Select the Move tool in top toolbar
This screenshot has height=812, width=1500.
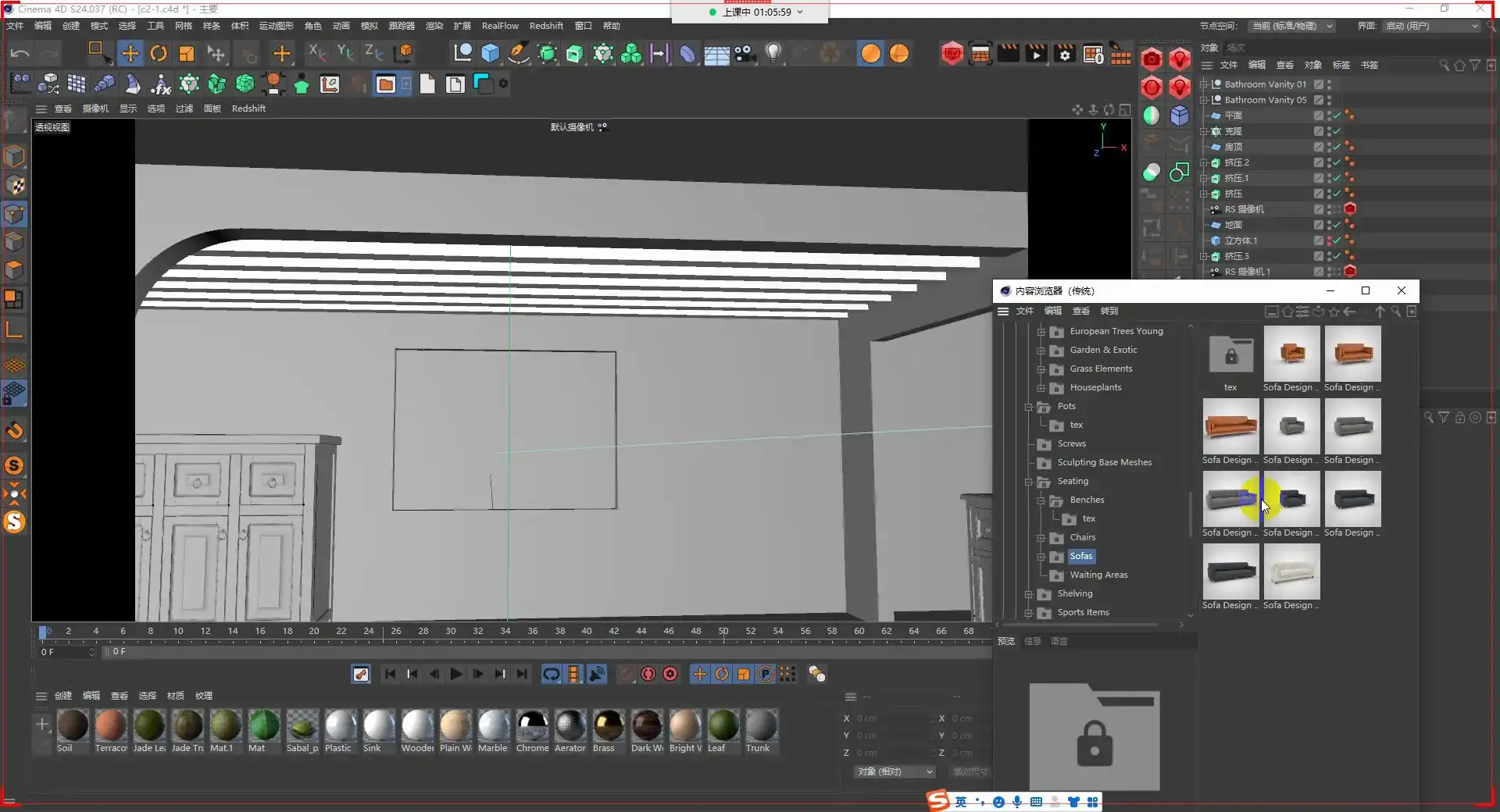coord(130,53)
